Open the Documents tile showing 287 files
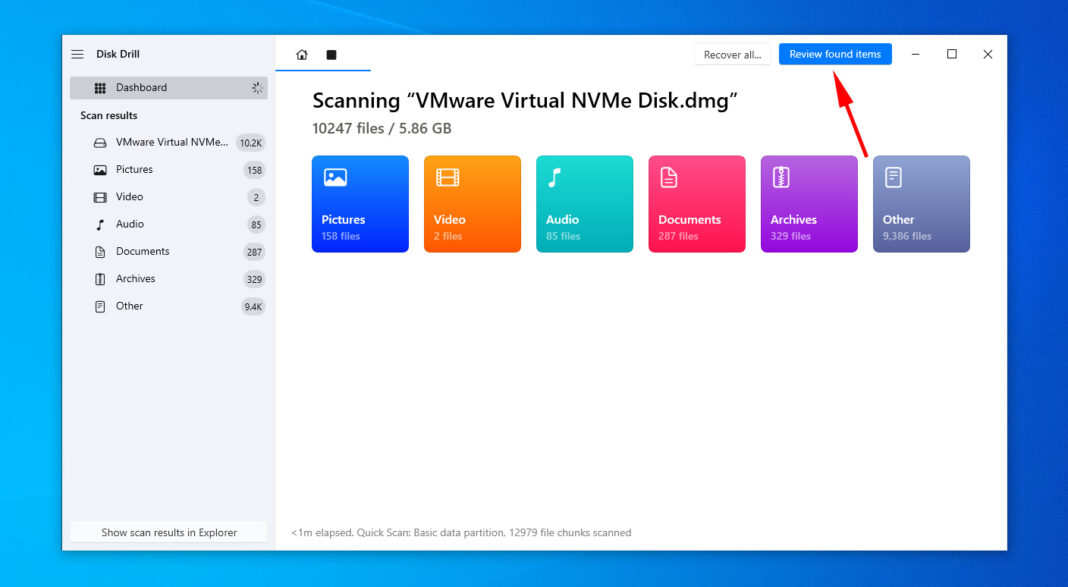 tap(697, 203)
